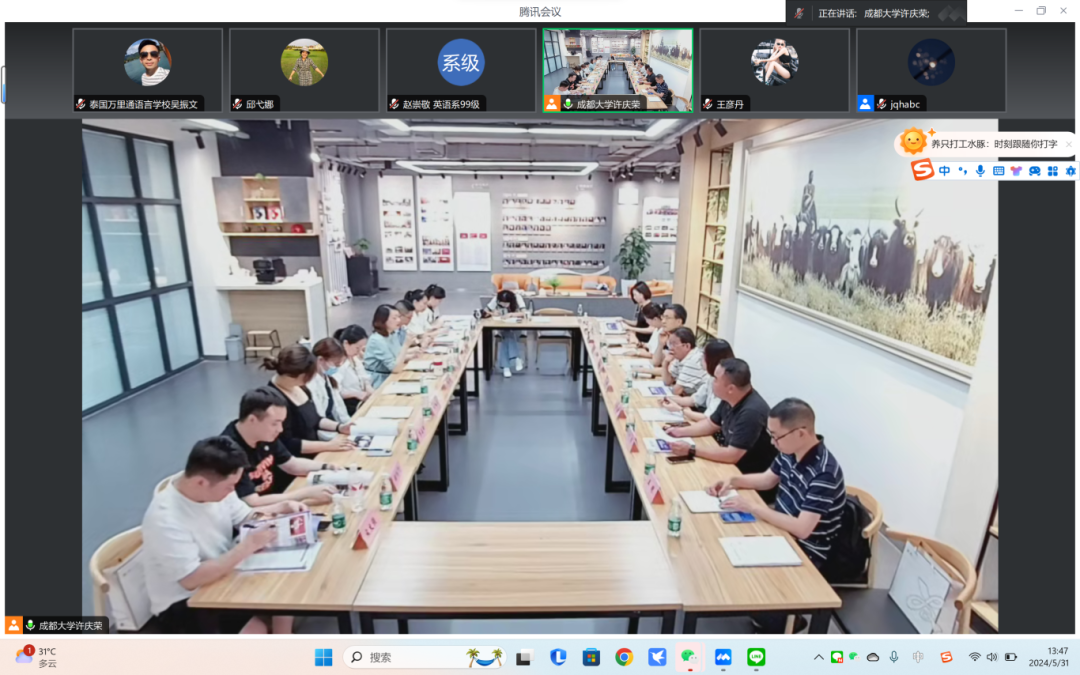Open WeChat from the taskbar

tap(689, 657)
